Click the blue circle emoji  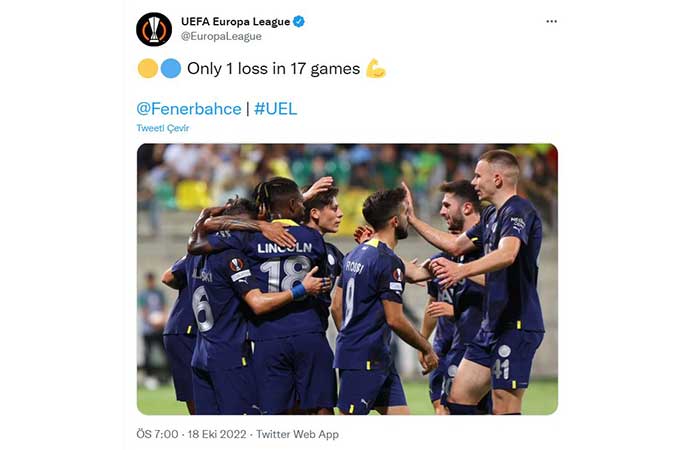pyautogui.click(x=170, y=69)
